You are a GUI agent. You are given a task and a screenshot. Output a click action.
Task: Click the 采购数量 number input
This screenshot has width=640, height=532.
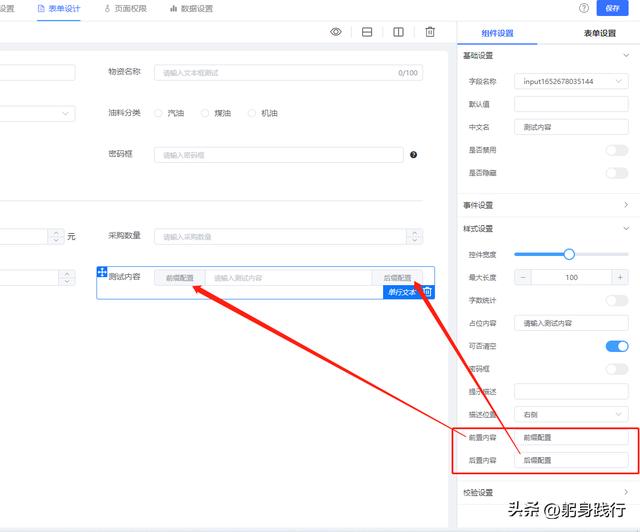point(280,237)
